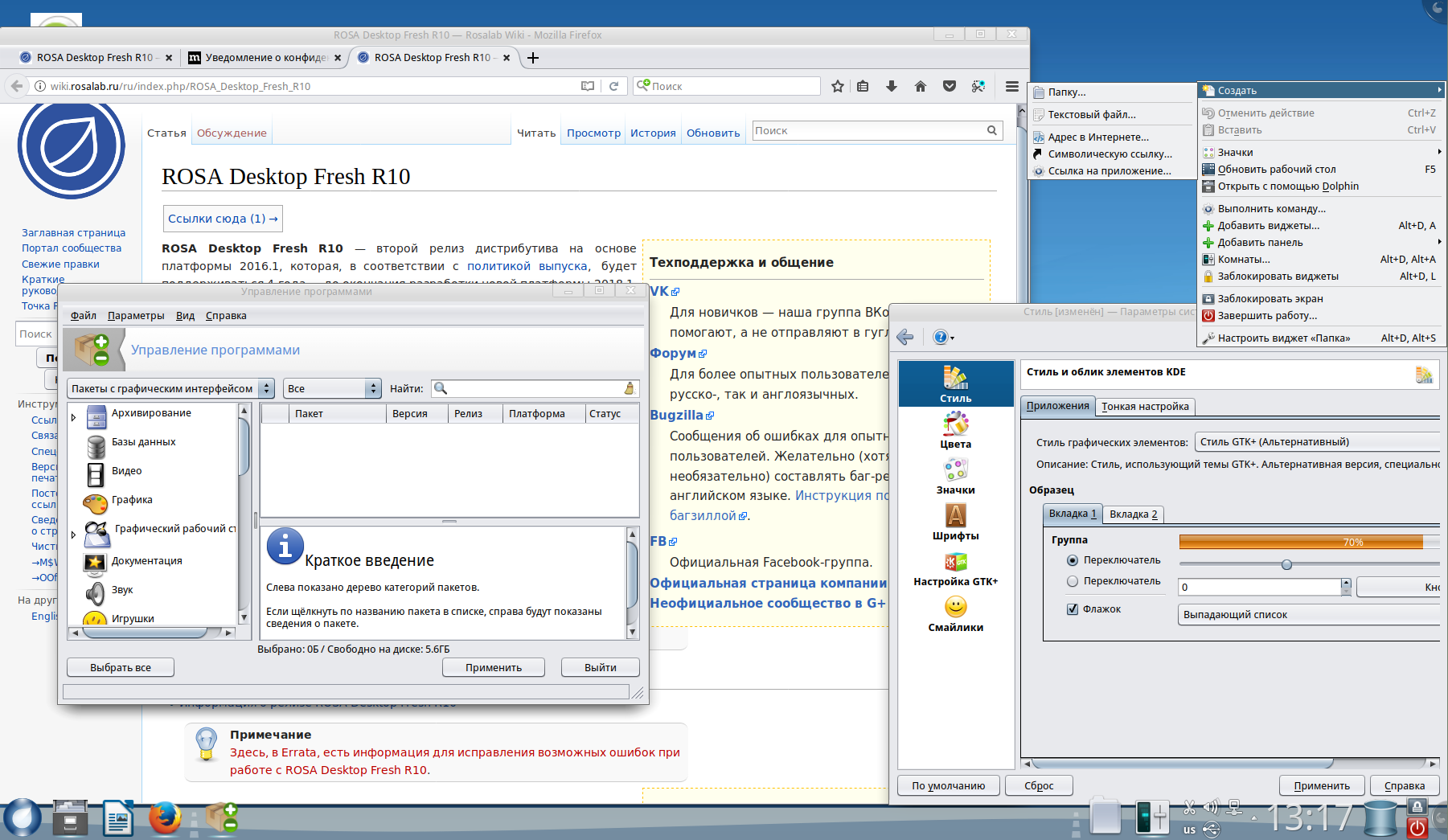Image resolution: width=1448 pixels, height=840 pixels.
Task: Expand the Архивирование category tree item
Action: pyautogui.click(x=74, y=417)
